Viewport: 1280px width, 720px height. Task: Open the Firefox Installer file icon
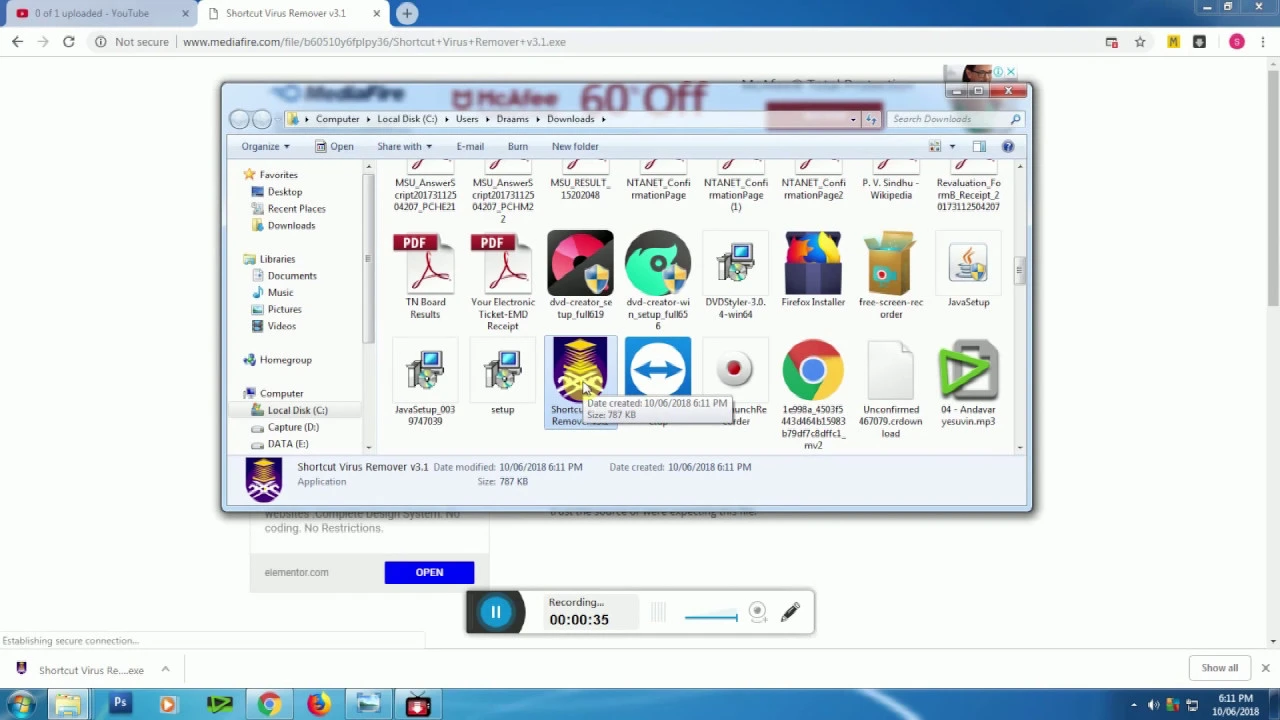coord(813,262)
